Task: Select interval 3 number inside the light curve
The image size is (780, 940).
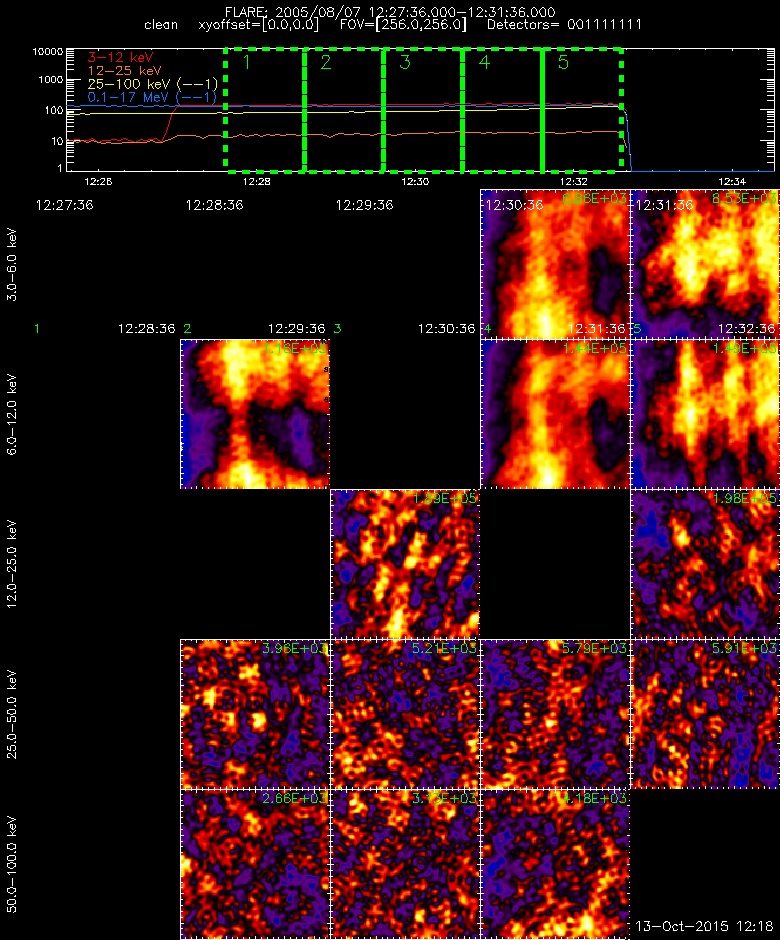Action: tap(405, 62)
